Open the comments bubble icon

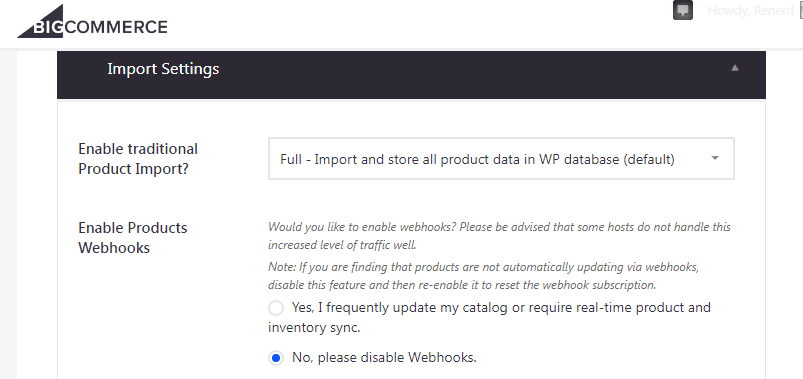point(683,10)
